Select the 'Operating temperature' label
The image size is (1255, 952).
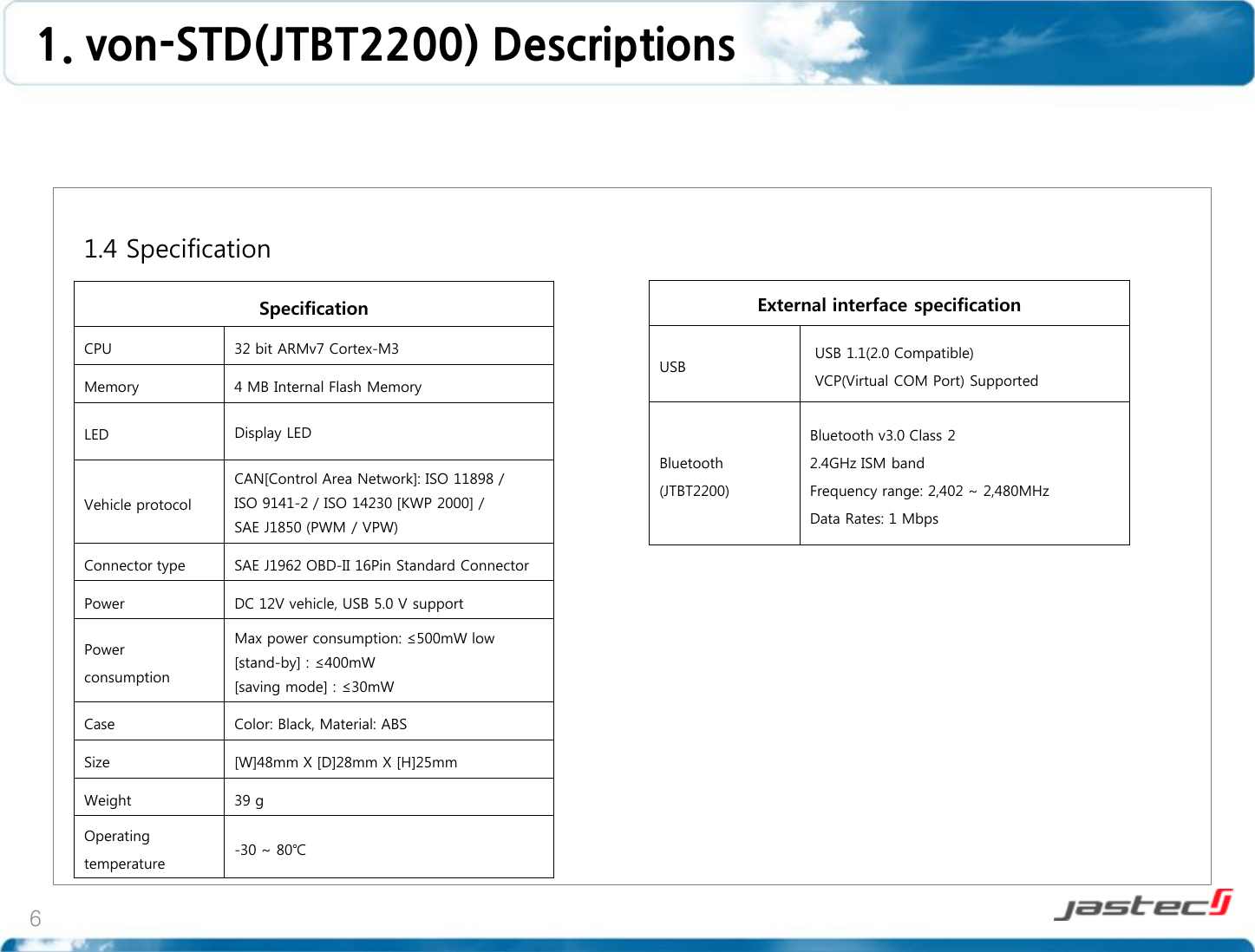(x=124, y=850)
